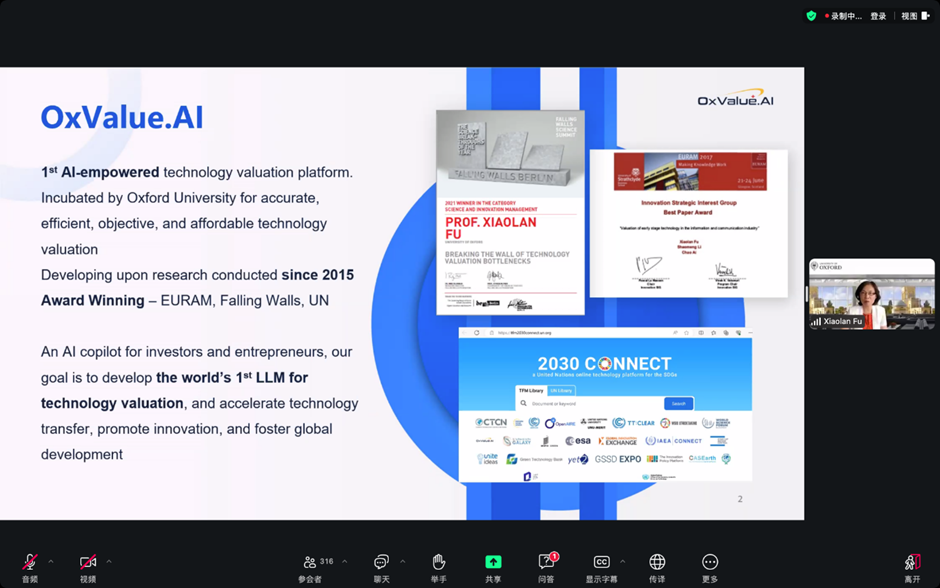Raise your hand with 举手
Screen dimensions: 940x588
(x=439, y=567)
